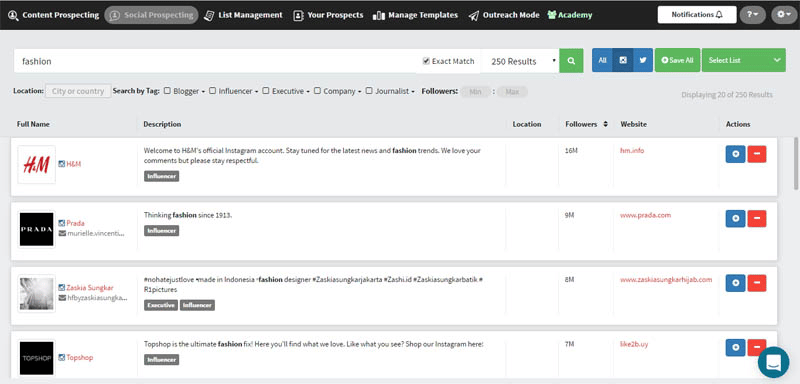The width and height of the screenshot is (800, 384).
Task: Remove H&M with red minus button
Action: pyautogui.click(x=757, y=154)
